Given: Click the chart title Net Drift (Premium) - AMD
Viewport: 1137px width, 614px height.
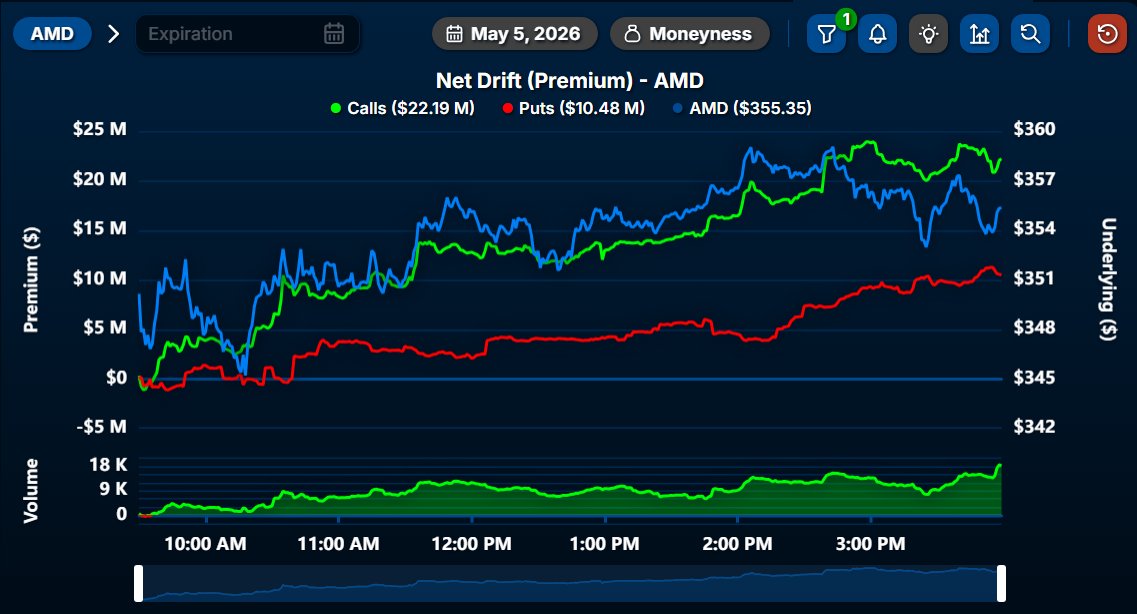Looking at the screenshot, I should click(x=570, y=80).
